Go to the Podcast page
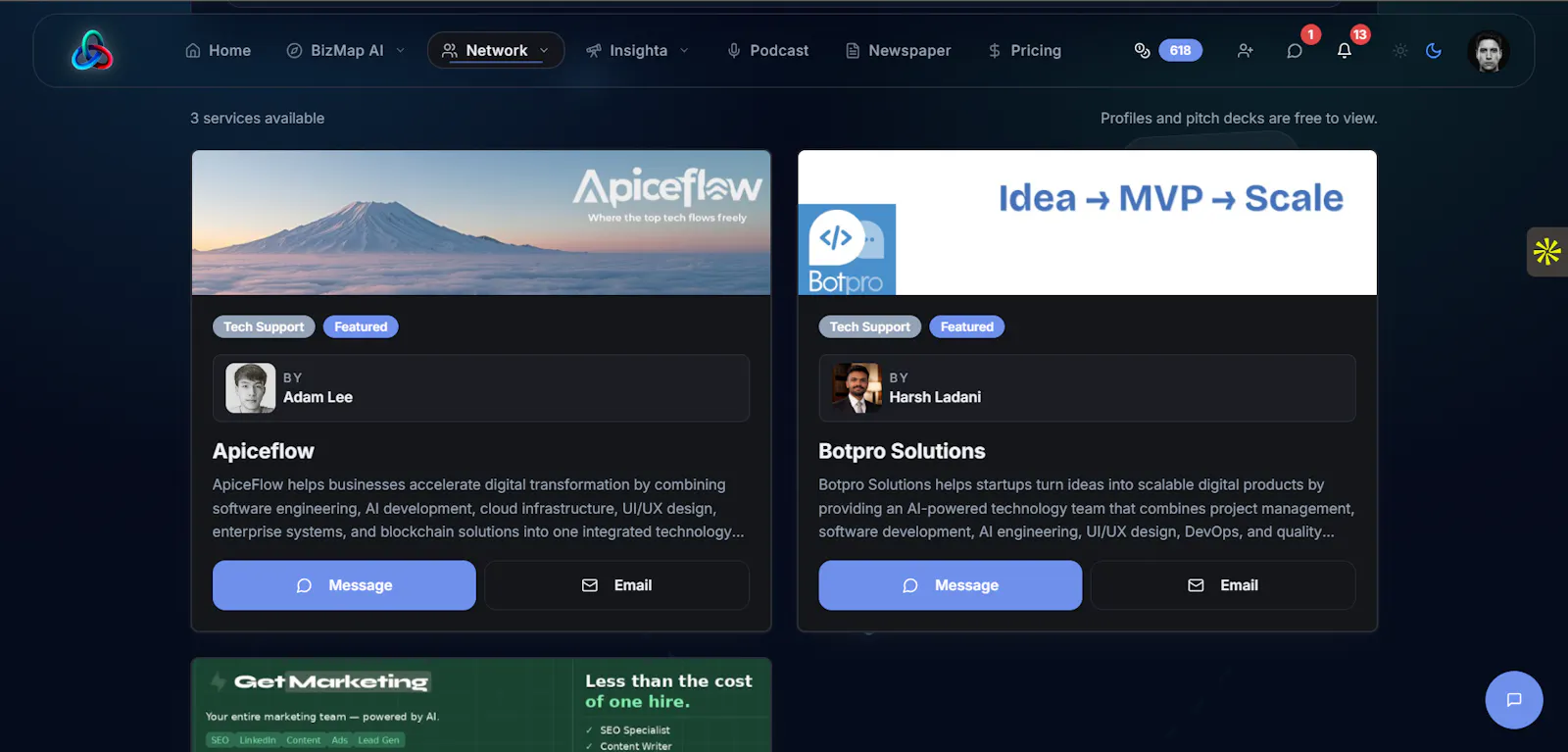Image resolution: width=1568 pixels, height=752 pixels. (x=768, y=51)
